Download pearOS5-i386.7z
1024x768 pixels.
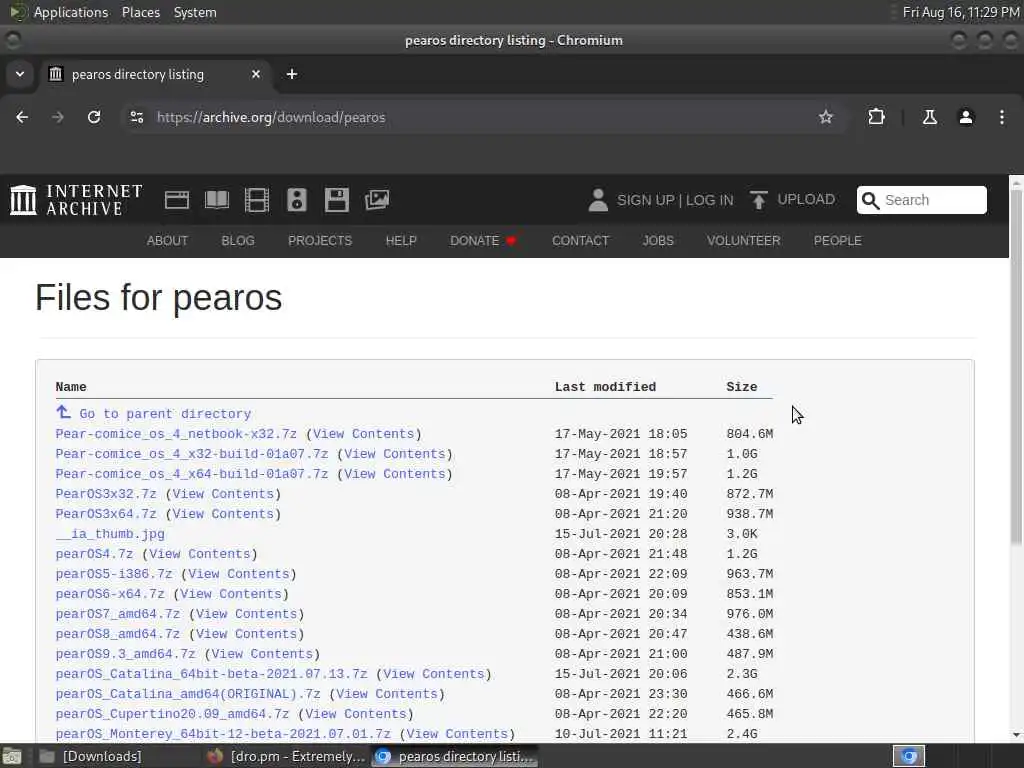point(114,574)
